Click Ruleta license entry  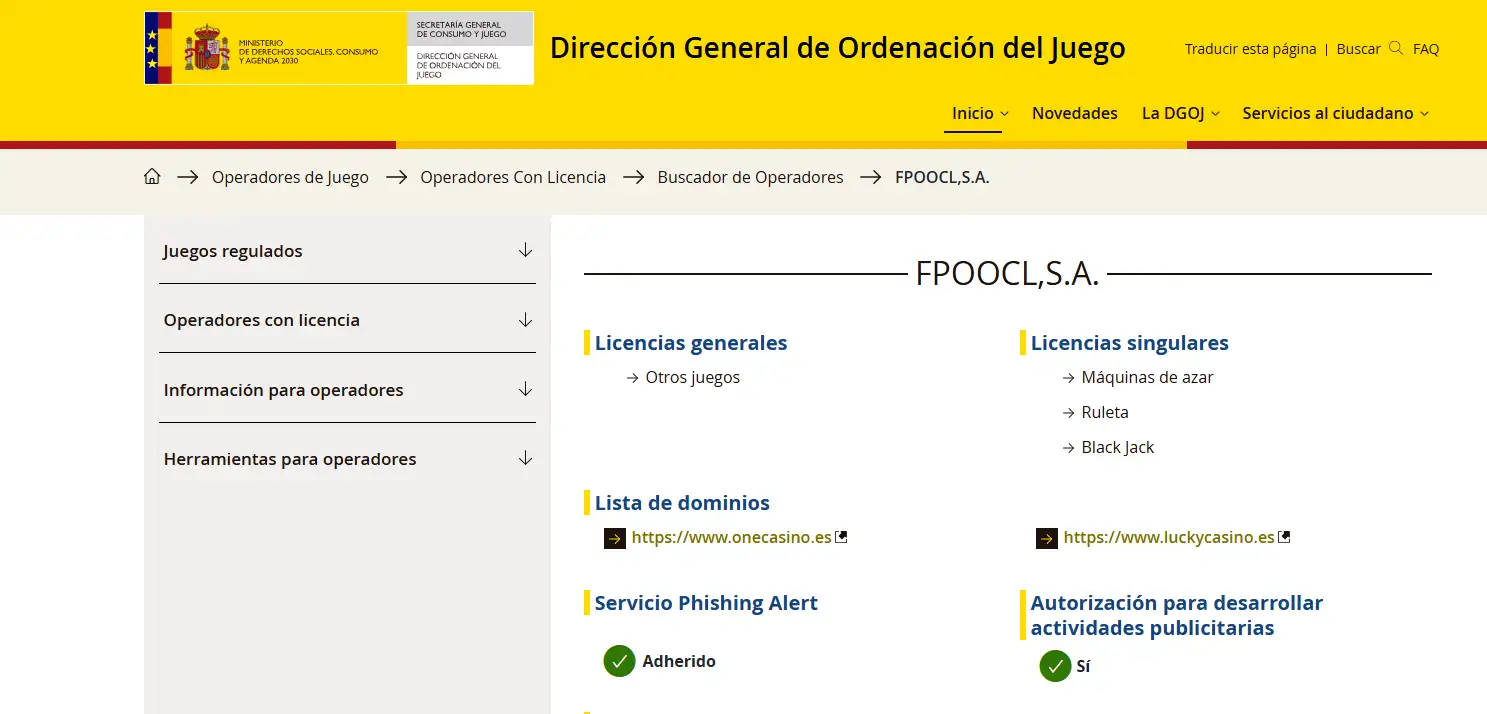click(x=1105, y=412)
